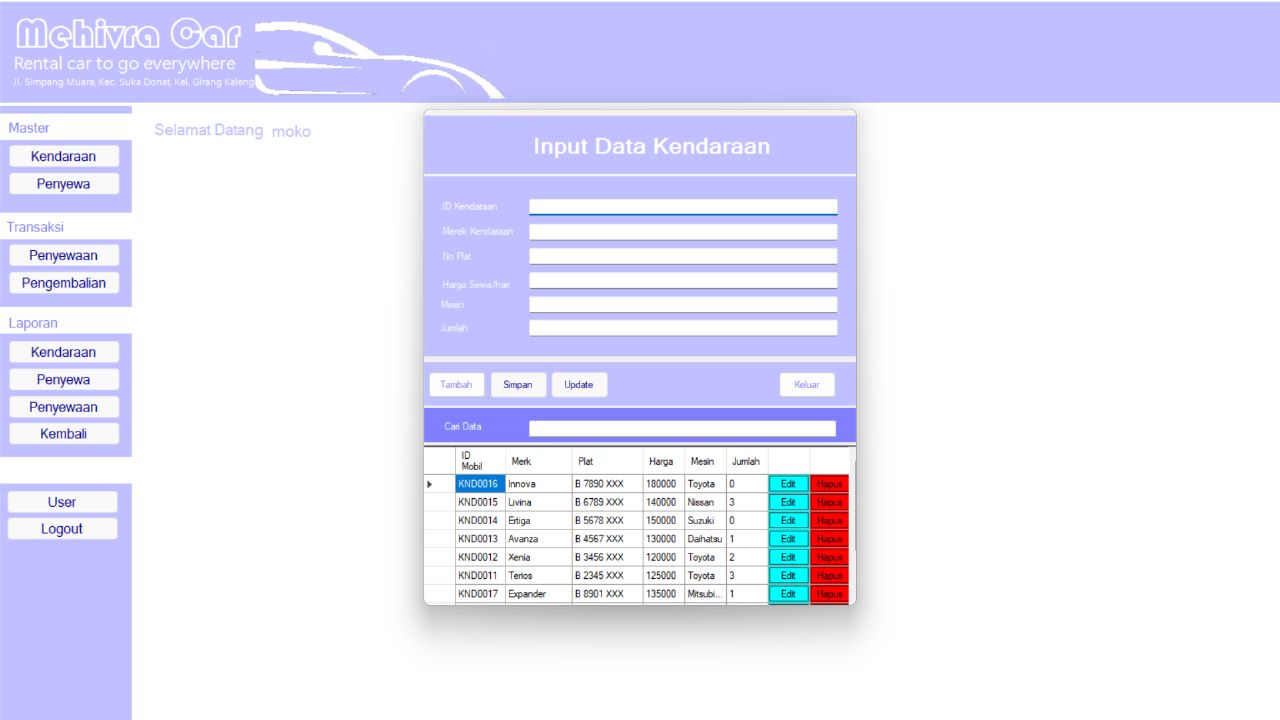Click the Cari Data search box
Screen dimensions: 1280x720
point(683,426)
